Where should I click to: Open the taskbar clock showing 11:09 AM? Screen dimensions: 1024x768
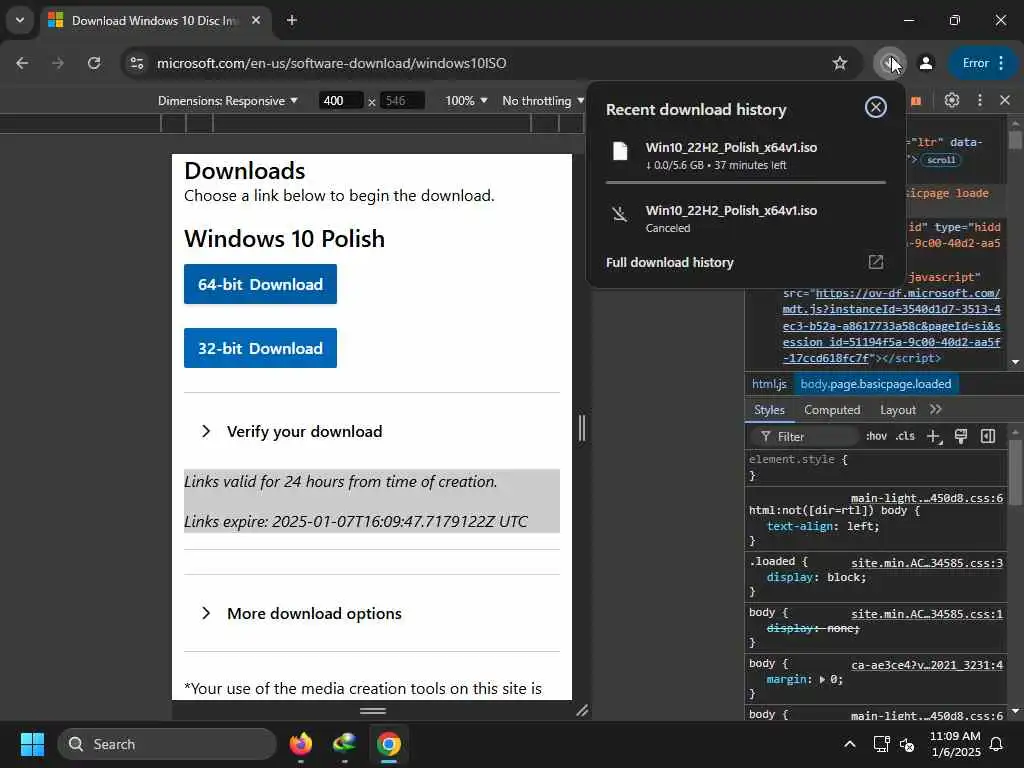[x=955, y=744]
